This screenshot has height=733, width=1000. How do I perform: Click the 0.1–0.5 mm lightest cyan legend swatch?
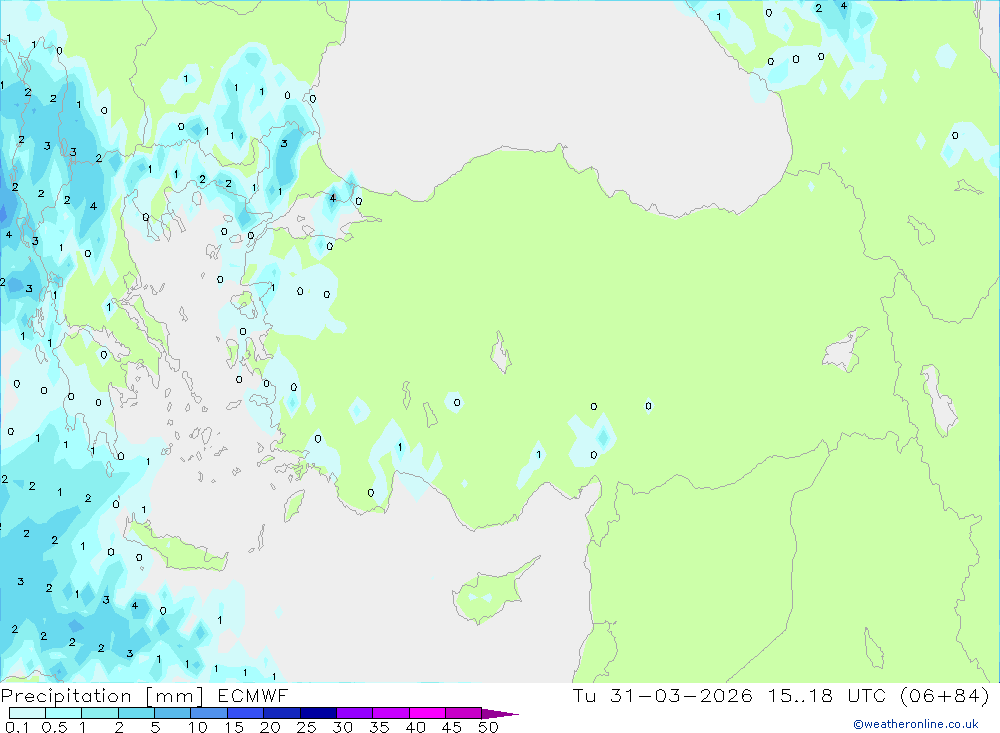(27, 713)
